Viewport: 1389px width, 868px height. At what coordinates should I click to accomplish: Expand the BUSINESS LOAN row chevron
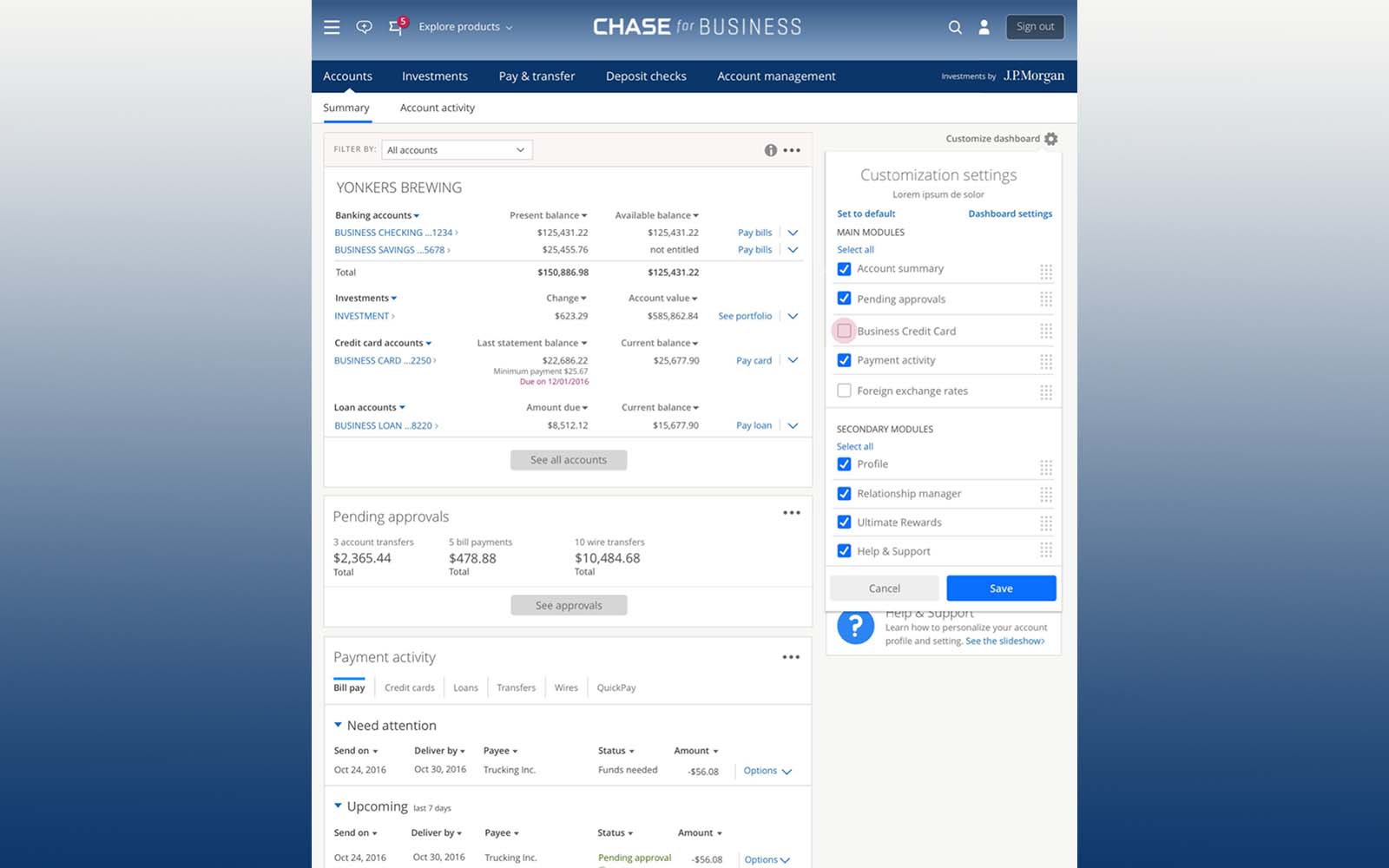click(793, 425)
